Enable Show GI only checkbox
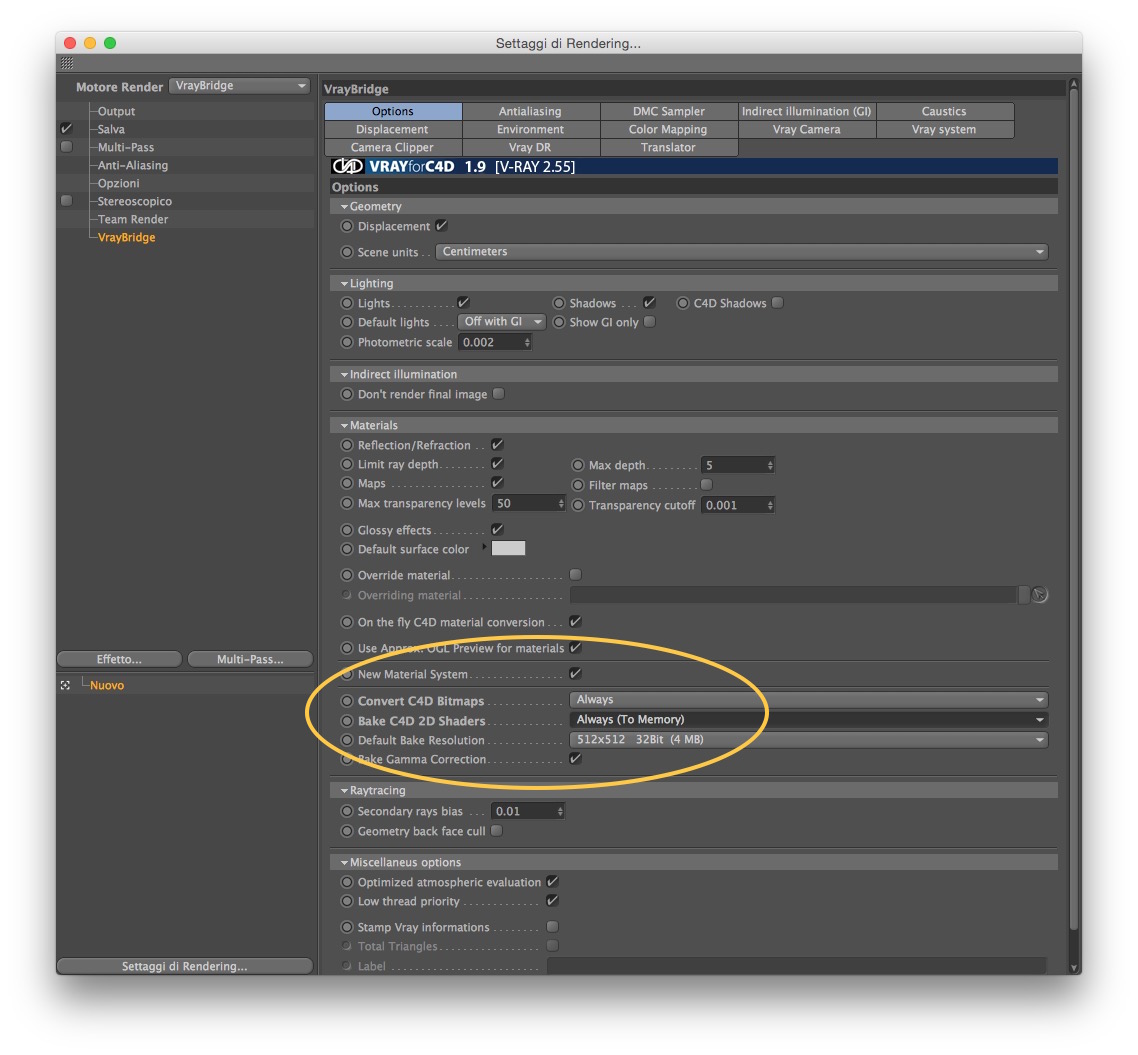The height and width of the screenshot is (1055, 1138). click(x=650, y=321)
